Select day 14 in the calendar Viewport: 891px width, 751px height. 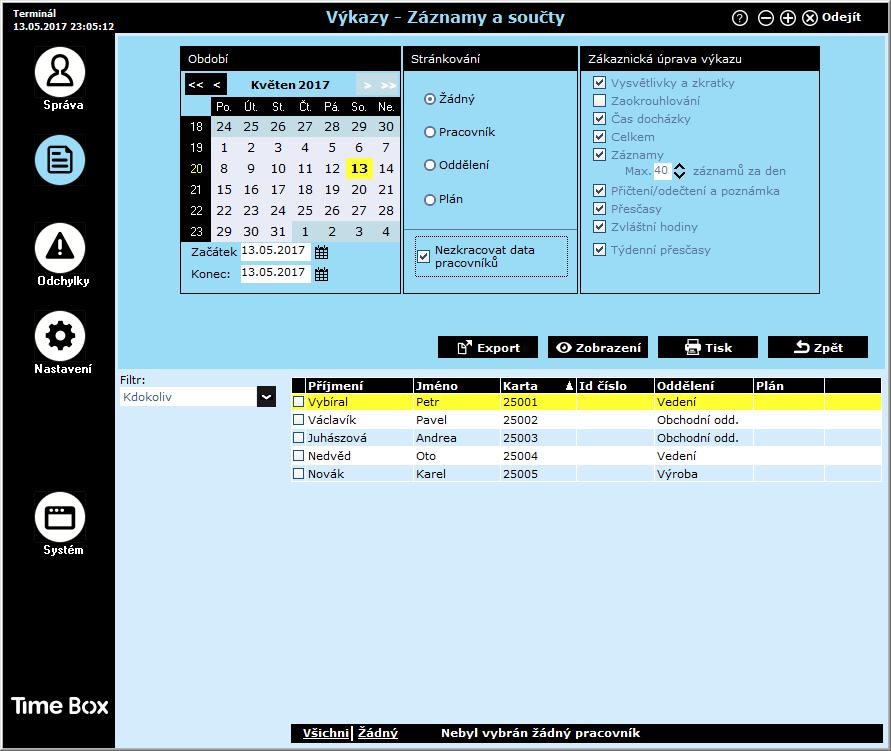(x=386, y=169)
